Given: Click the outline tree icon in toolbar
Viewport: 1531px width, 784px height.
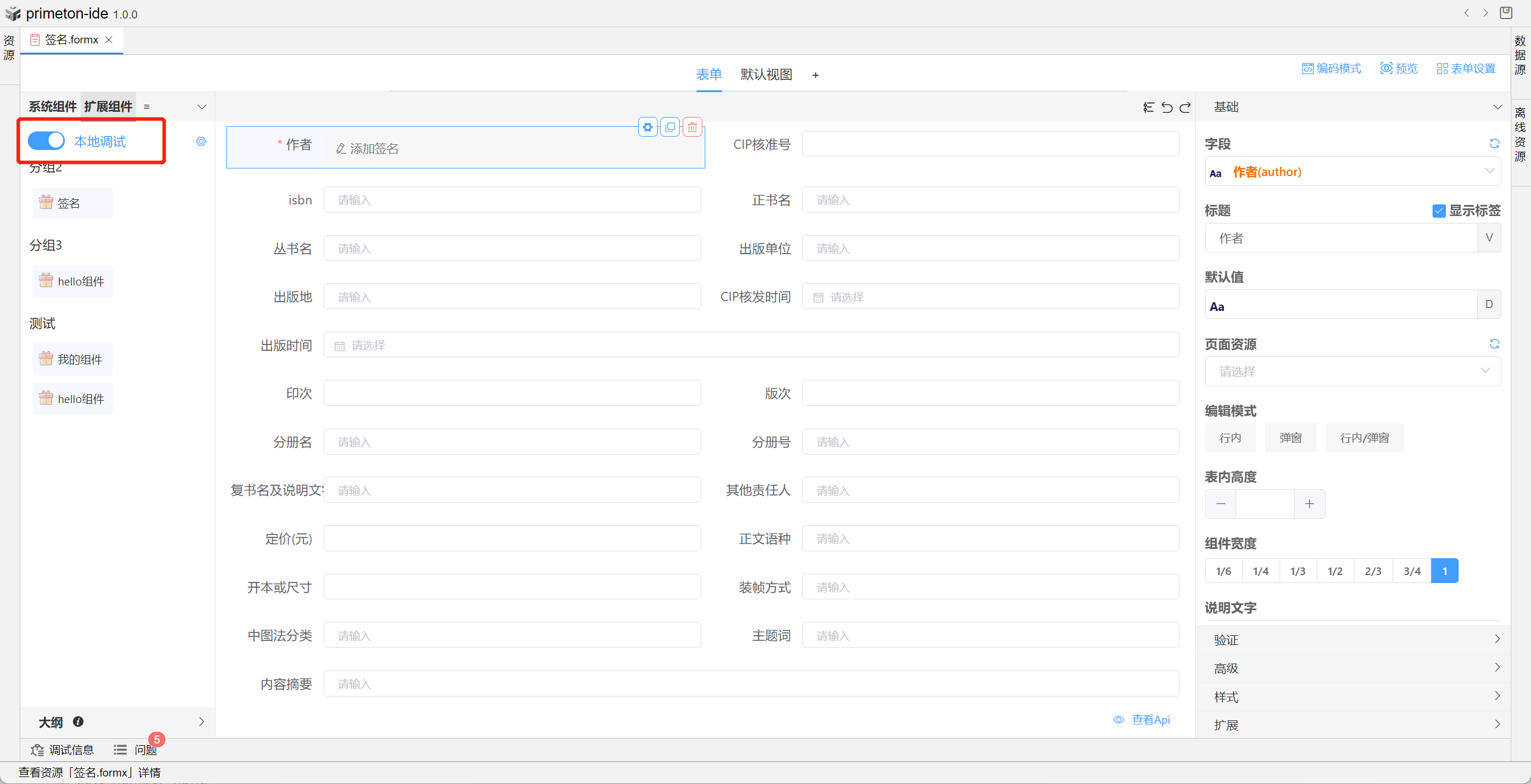Looking at the screenshot, I should [x=1148, y=108].
